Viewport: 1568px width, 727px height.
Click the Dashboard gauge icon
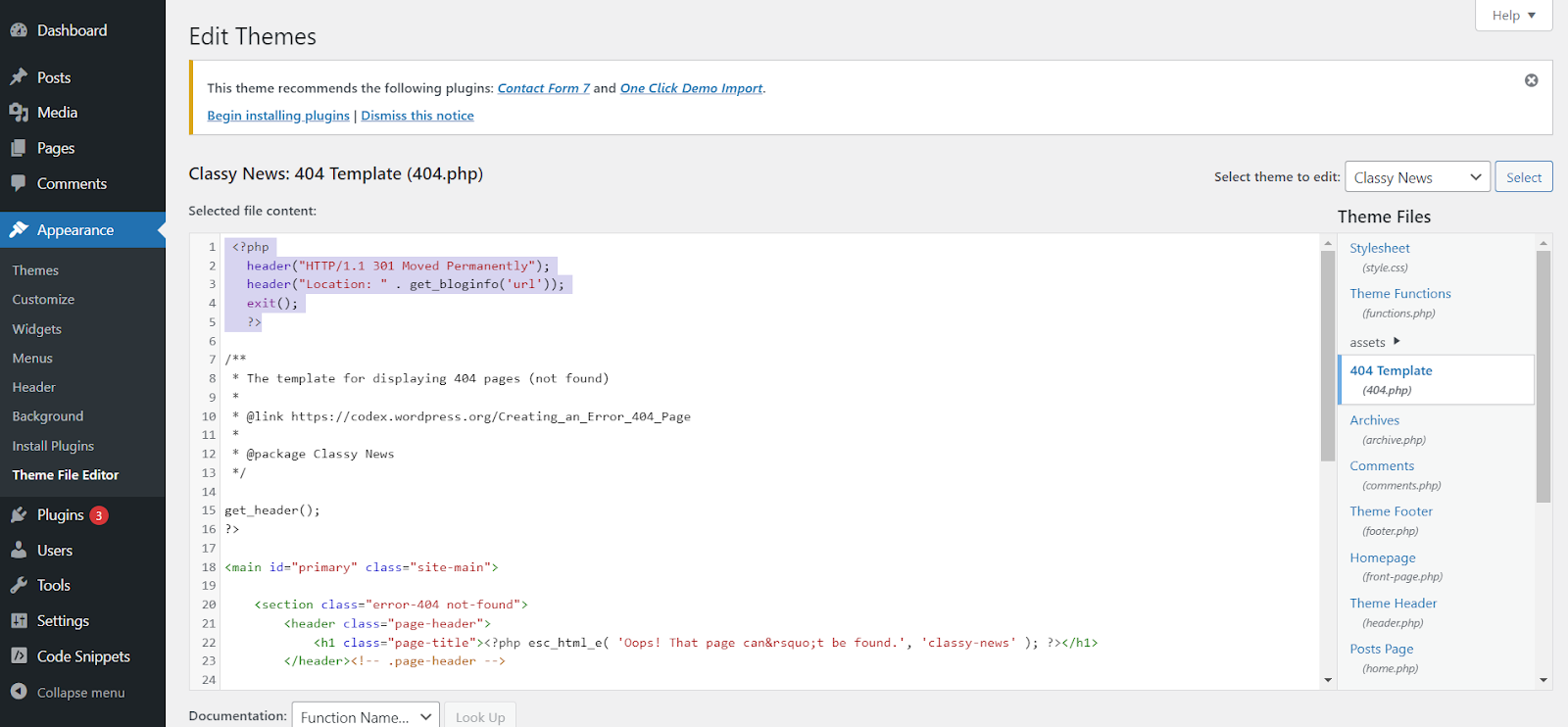(19, 30)
